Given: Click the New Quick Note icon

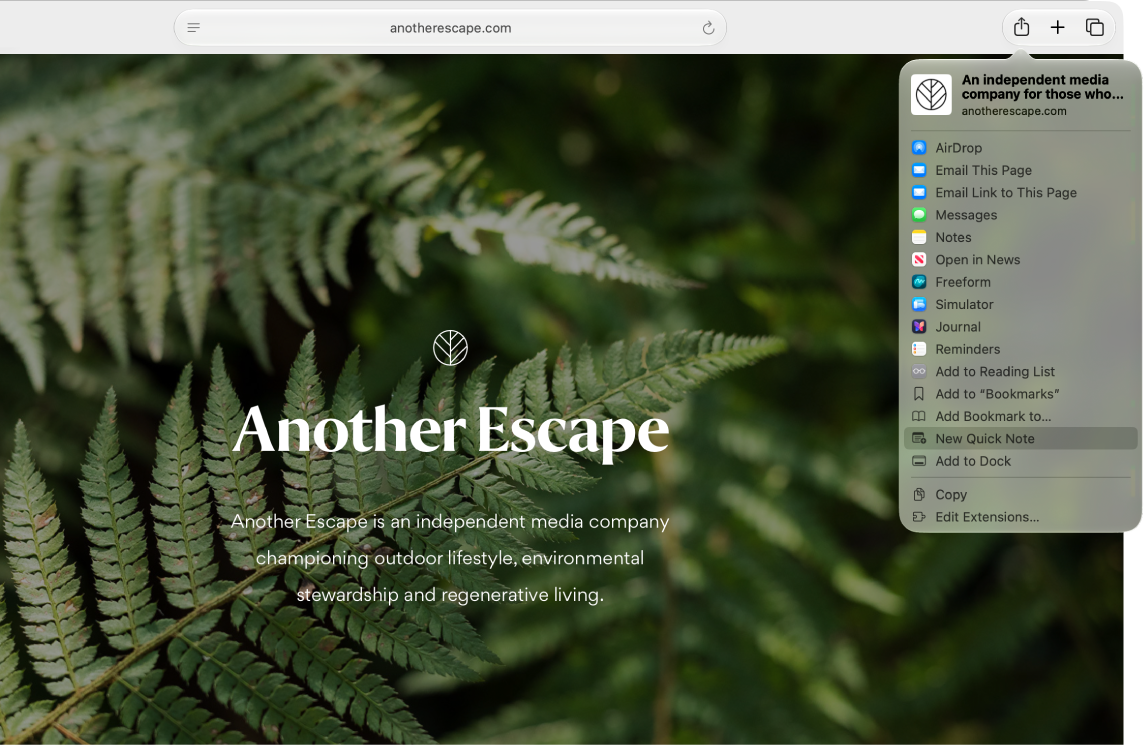Looking at the screenshot, I should pos(921,439).
